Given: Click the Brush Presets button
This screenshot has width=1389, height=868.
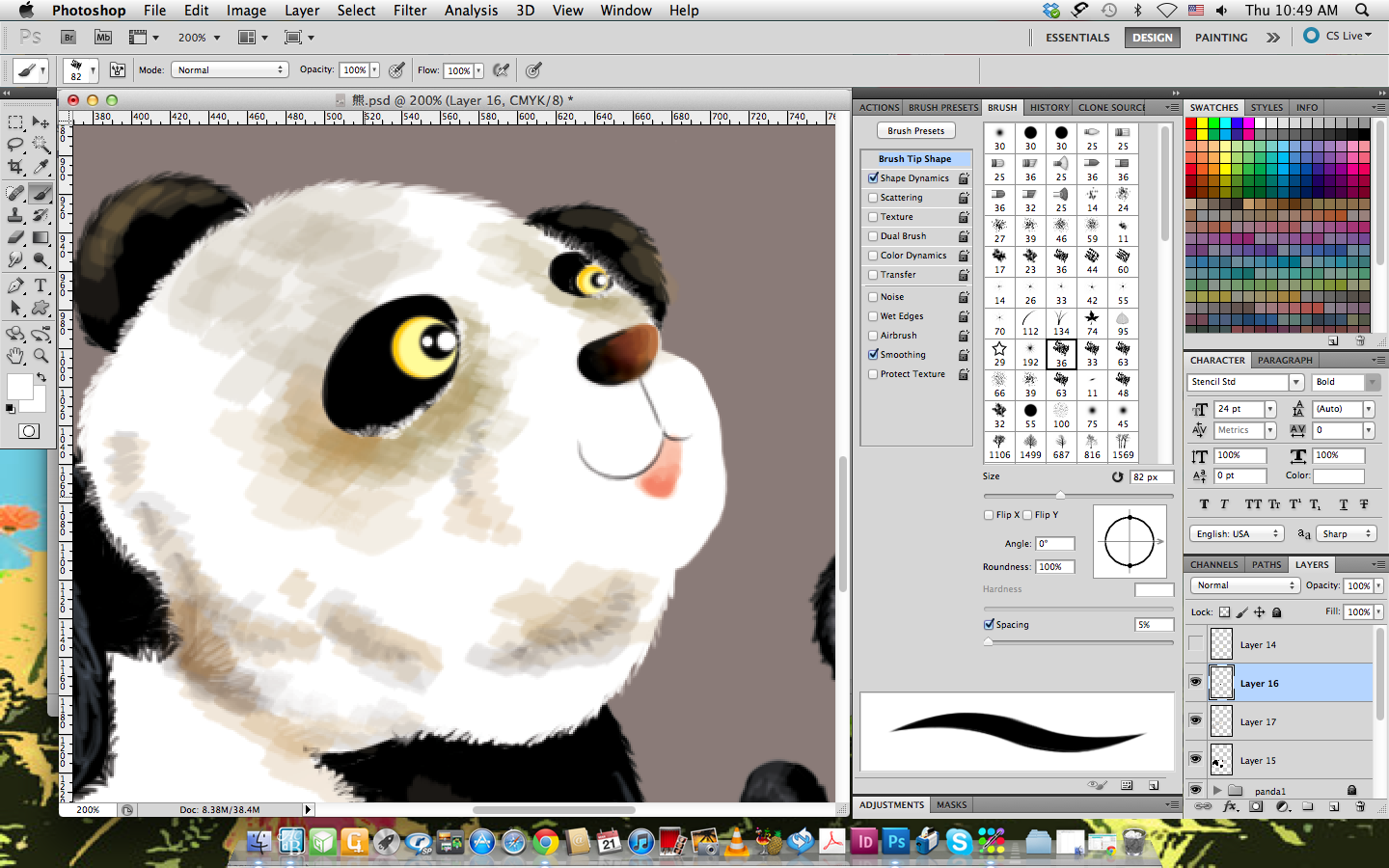Looking at the screenshot, I should coord(916,131).
